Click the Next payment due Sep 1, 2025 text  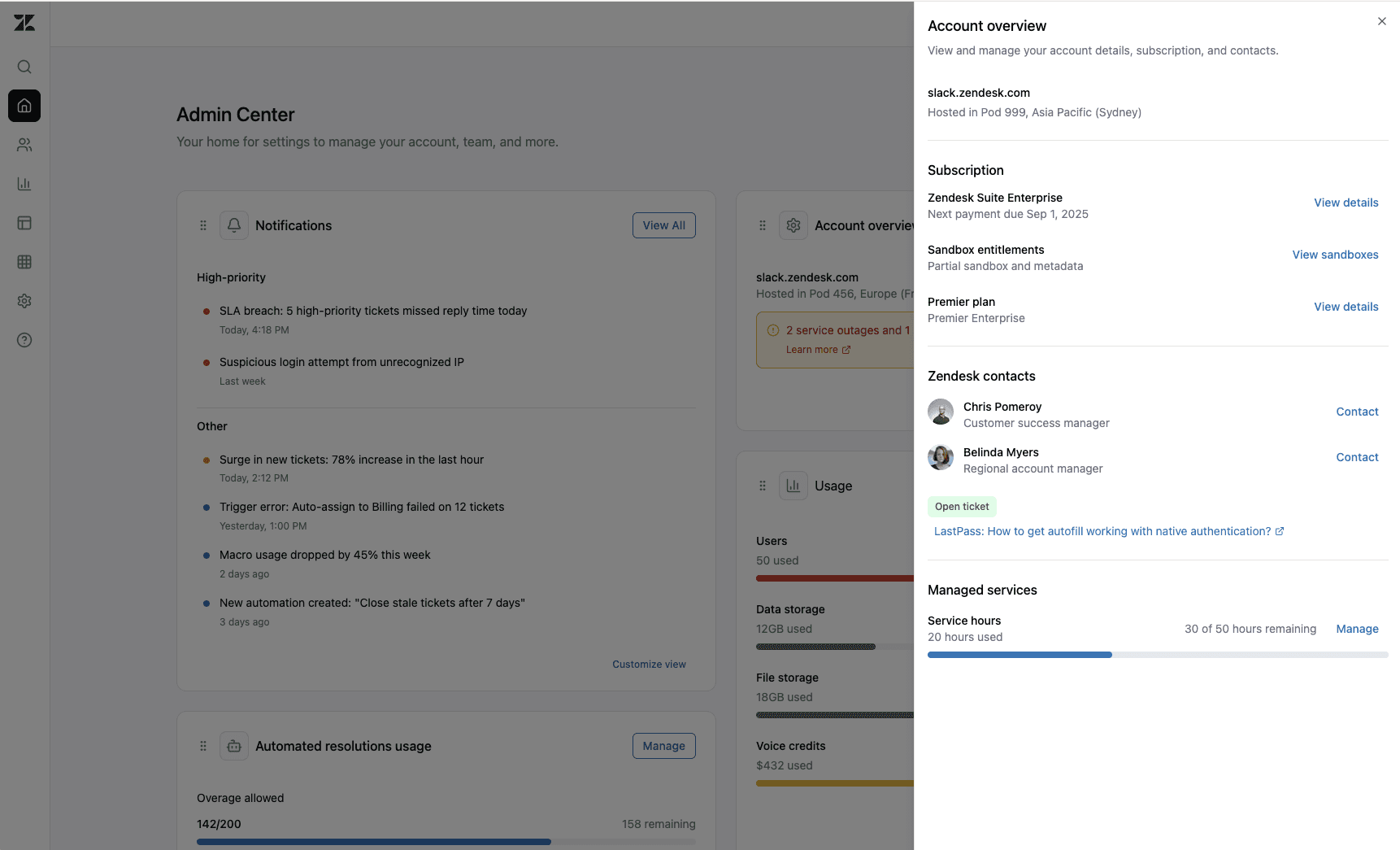point(1008,214)
